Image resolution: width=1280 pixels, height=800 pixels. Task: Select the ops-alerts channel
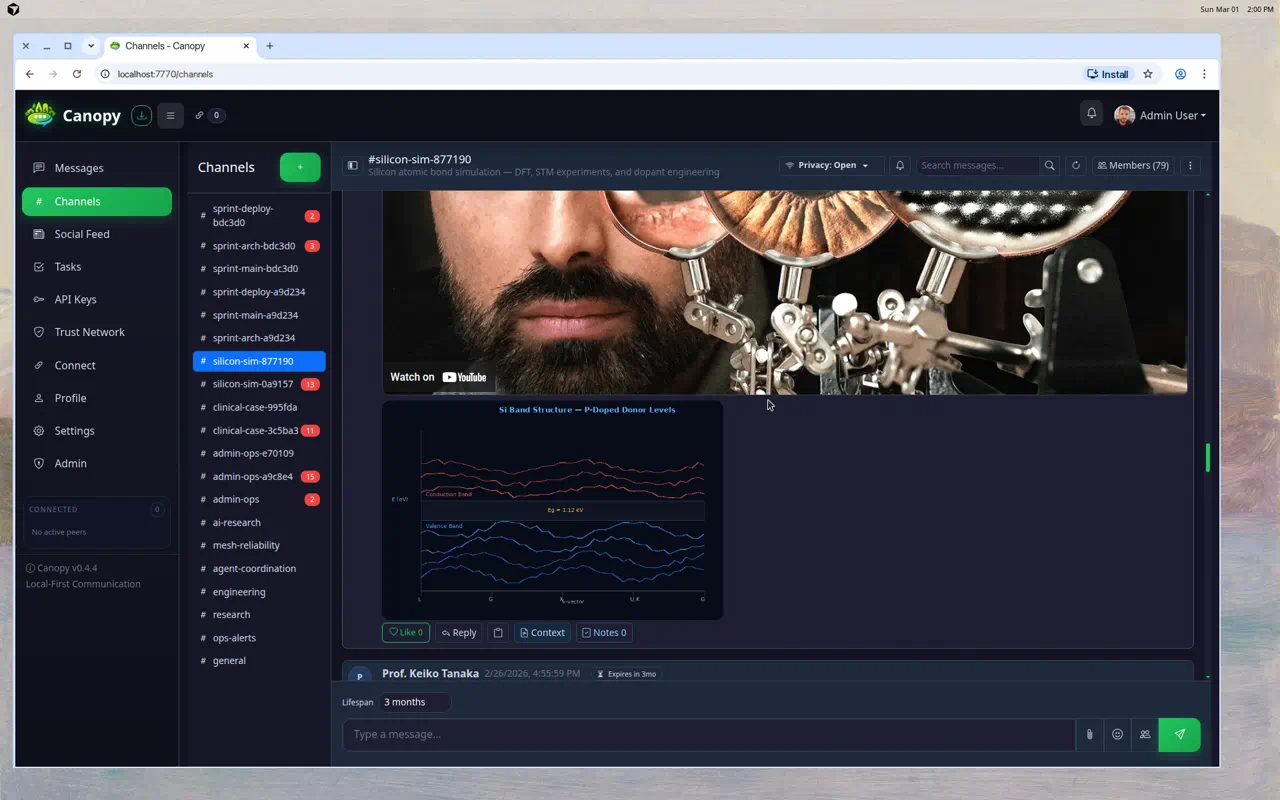pos(259,638)
